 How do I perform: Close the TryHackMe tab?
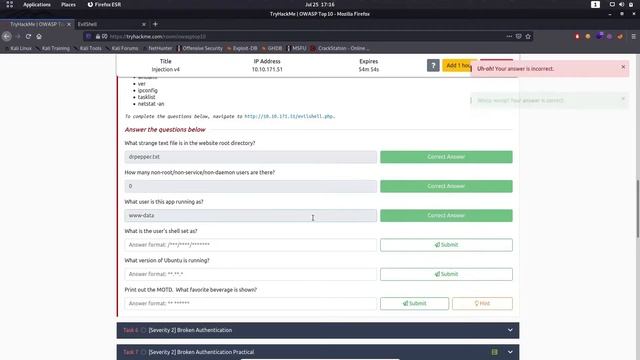point(69,24)
